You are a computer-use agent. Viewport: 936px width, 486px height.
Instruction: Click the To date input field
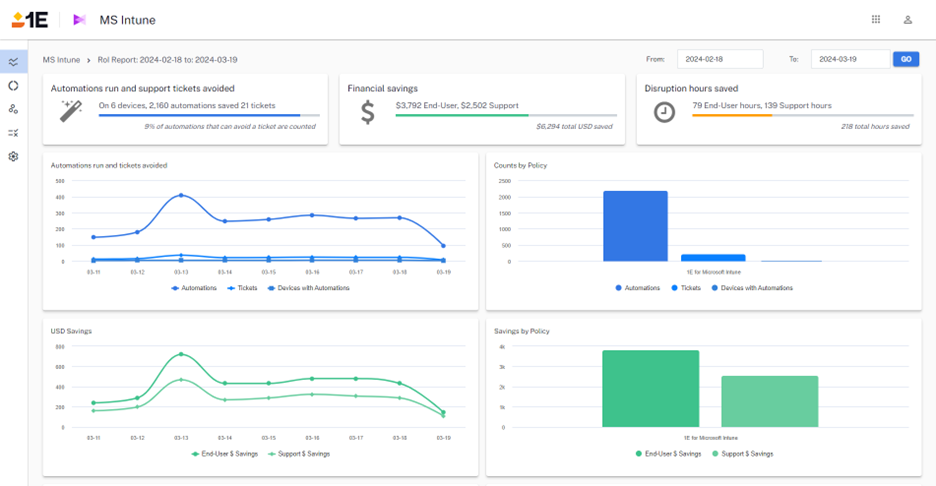click(849, 59)
